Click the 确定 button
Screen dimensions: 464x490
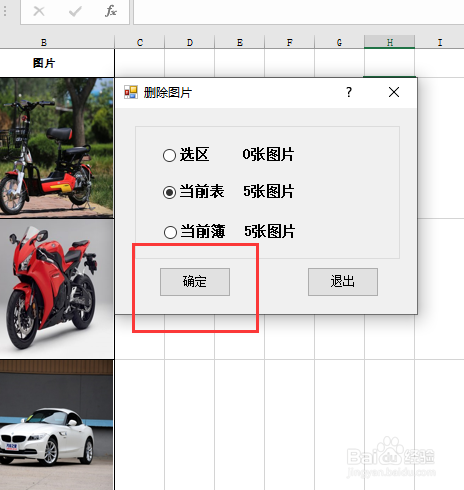coord(195,282)
